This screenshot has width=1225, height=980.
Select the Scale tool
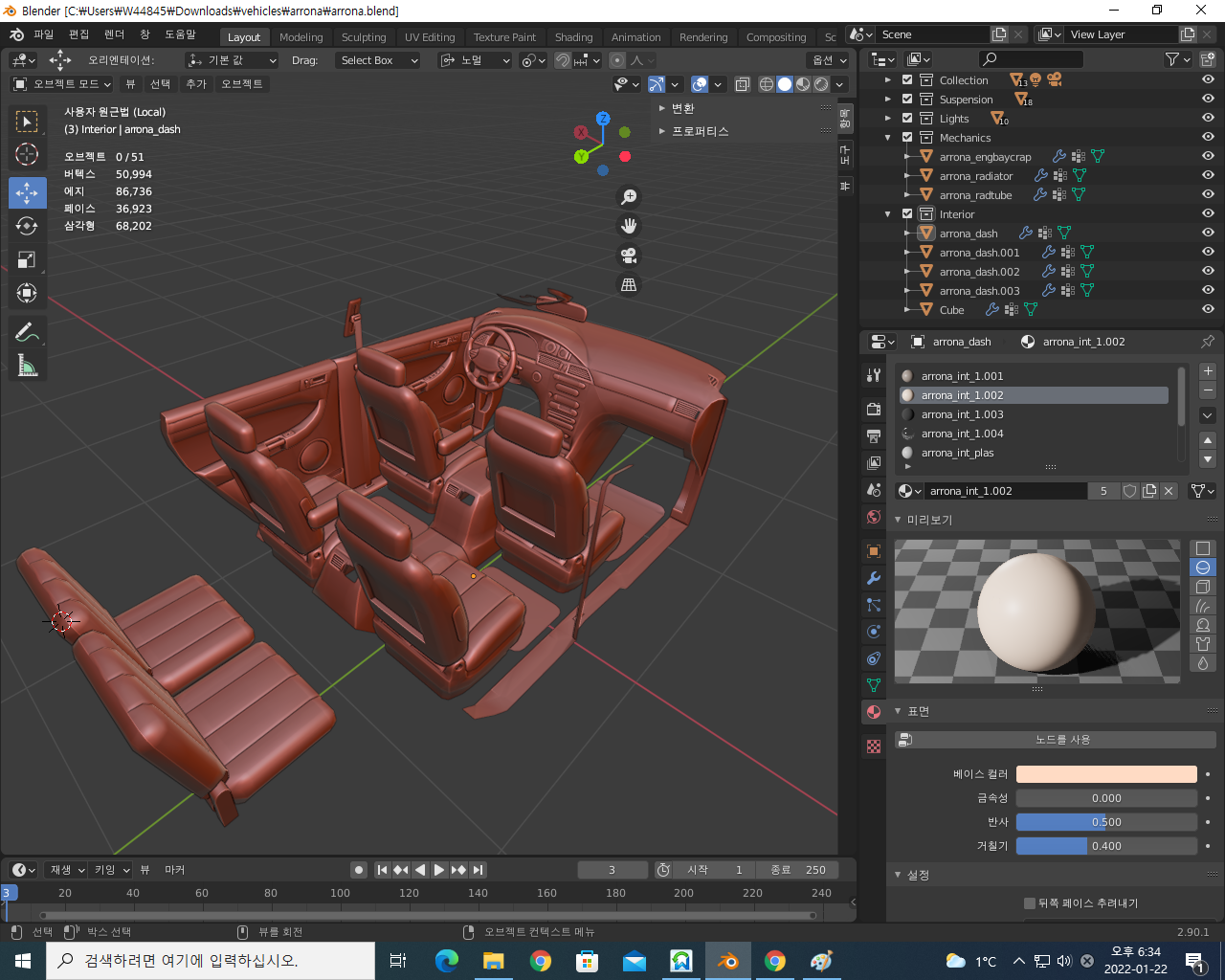point(27,259)
